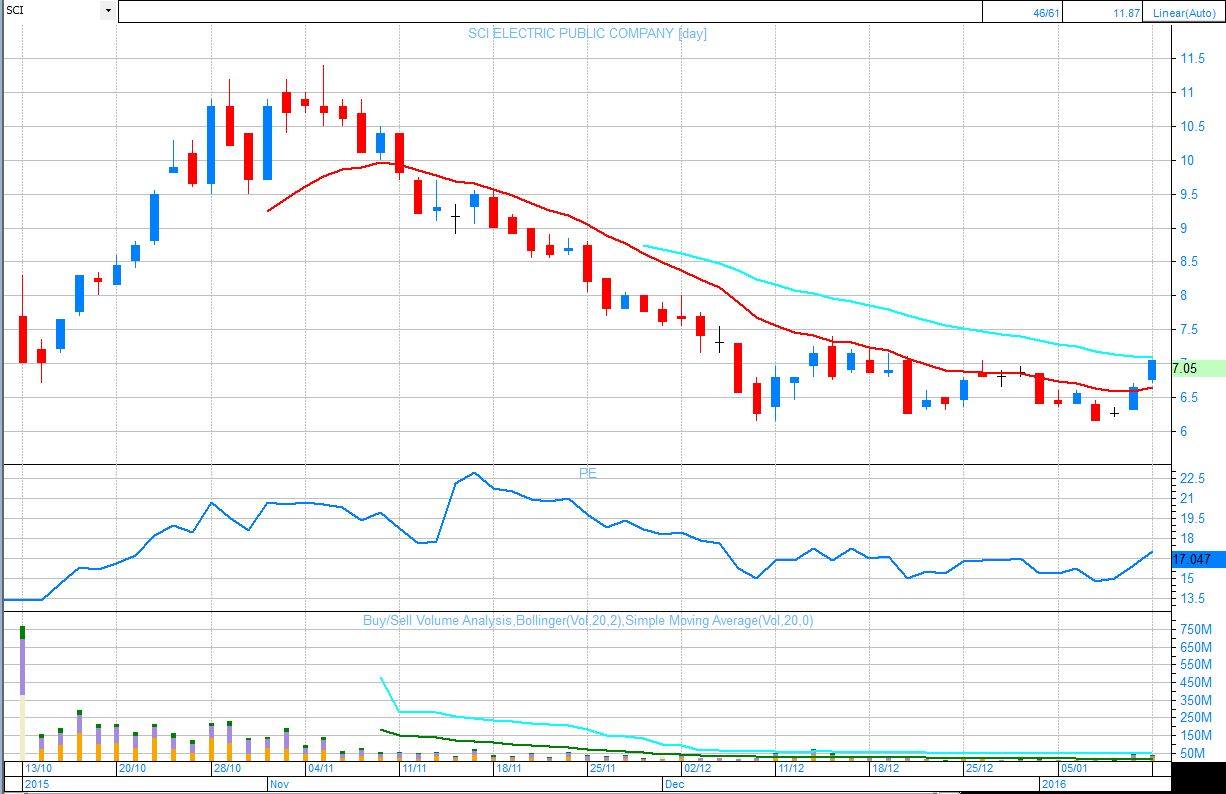Image resolution: width=1226 pixels, height=794 pixels.
Task: Click the 13.5 PE axis label
Action: [x=1192, y=598]
